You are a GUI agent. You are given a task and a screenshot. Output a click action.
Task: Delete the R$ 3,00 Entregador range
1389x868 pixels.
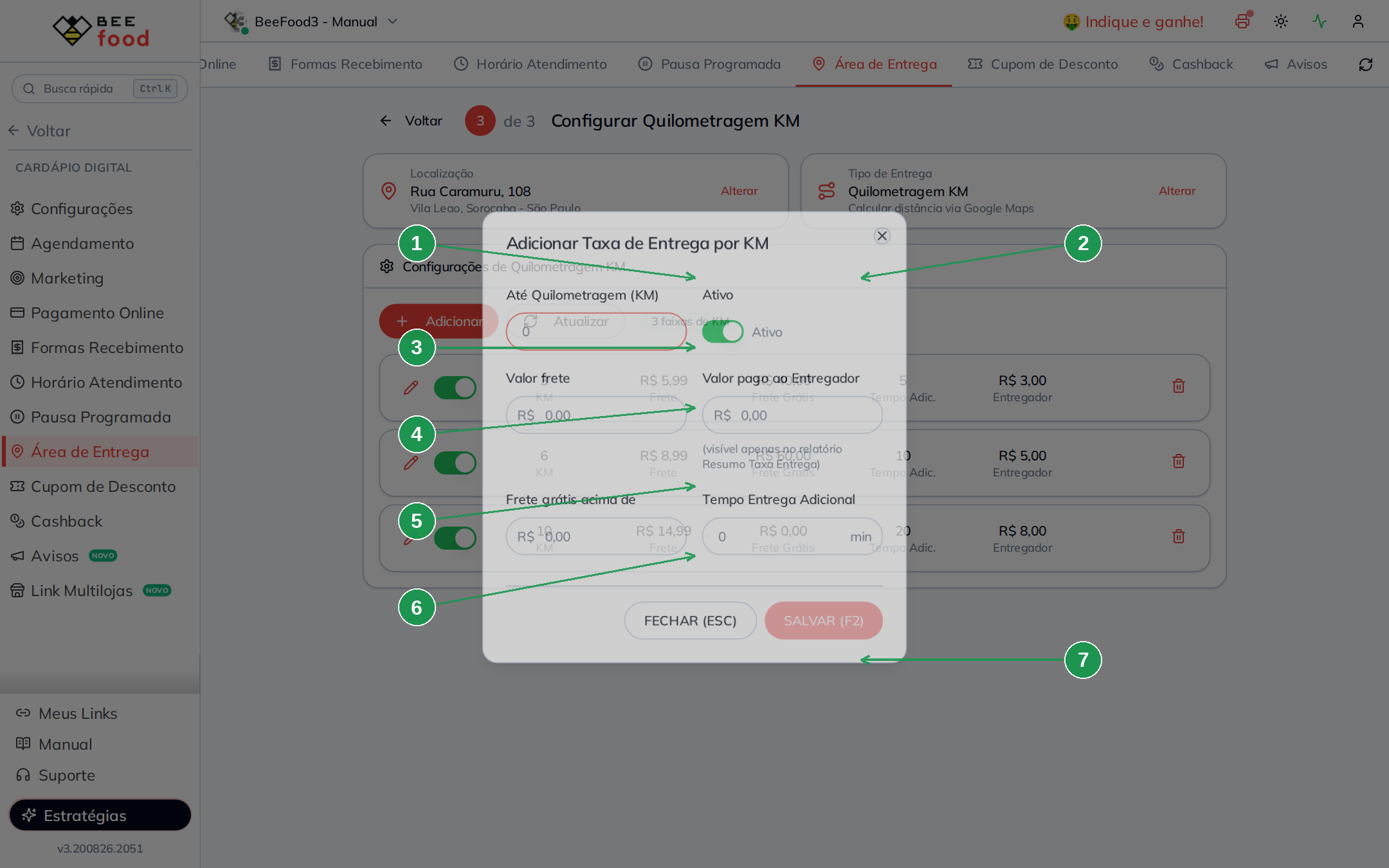[1179, 386]
